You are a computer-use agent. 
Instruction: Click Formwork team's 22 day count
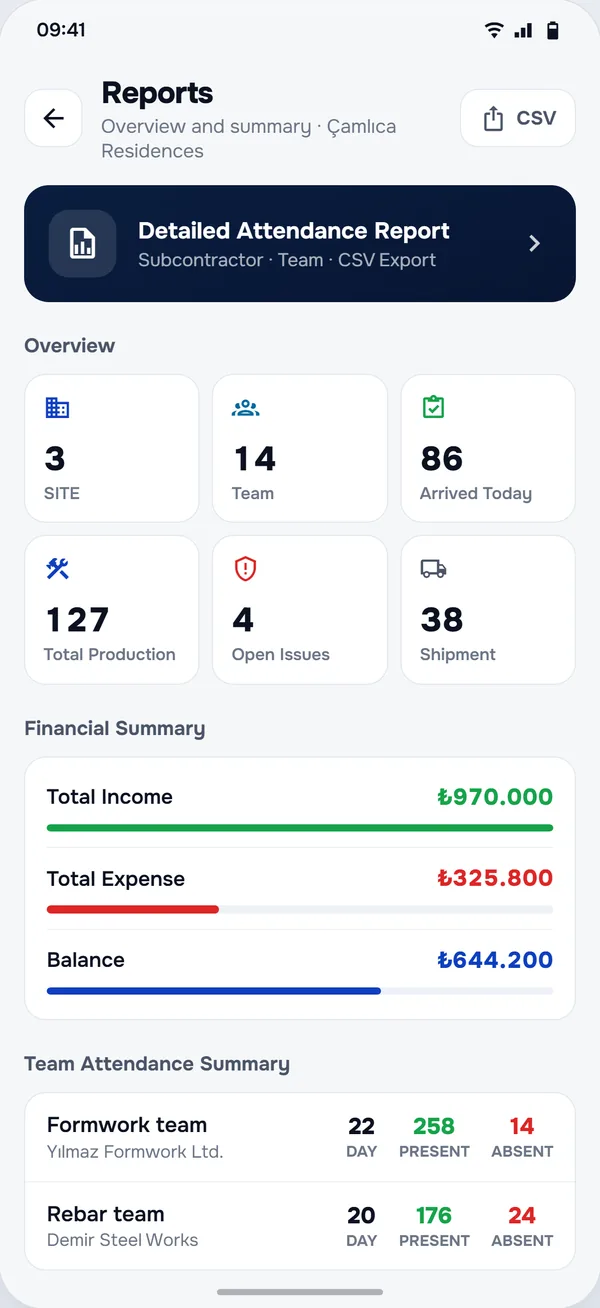tap(361, 1126)
